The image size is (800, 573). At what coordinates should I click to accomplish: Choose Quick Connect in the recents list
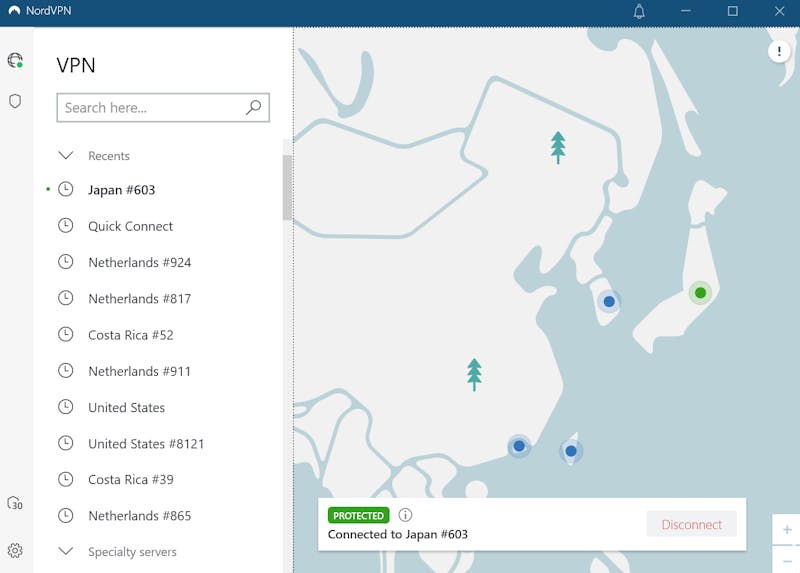click(130, 226)
